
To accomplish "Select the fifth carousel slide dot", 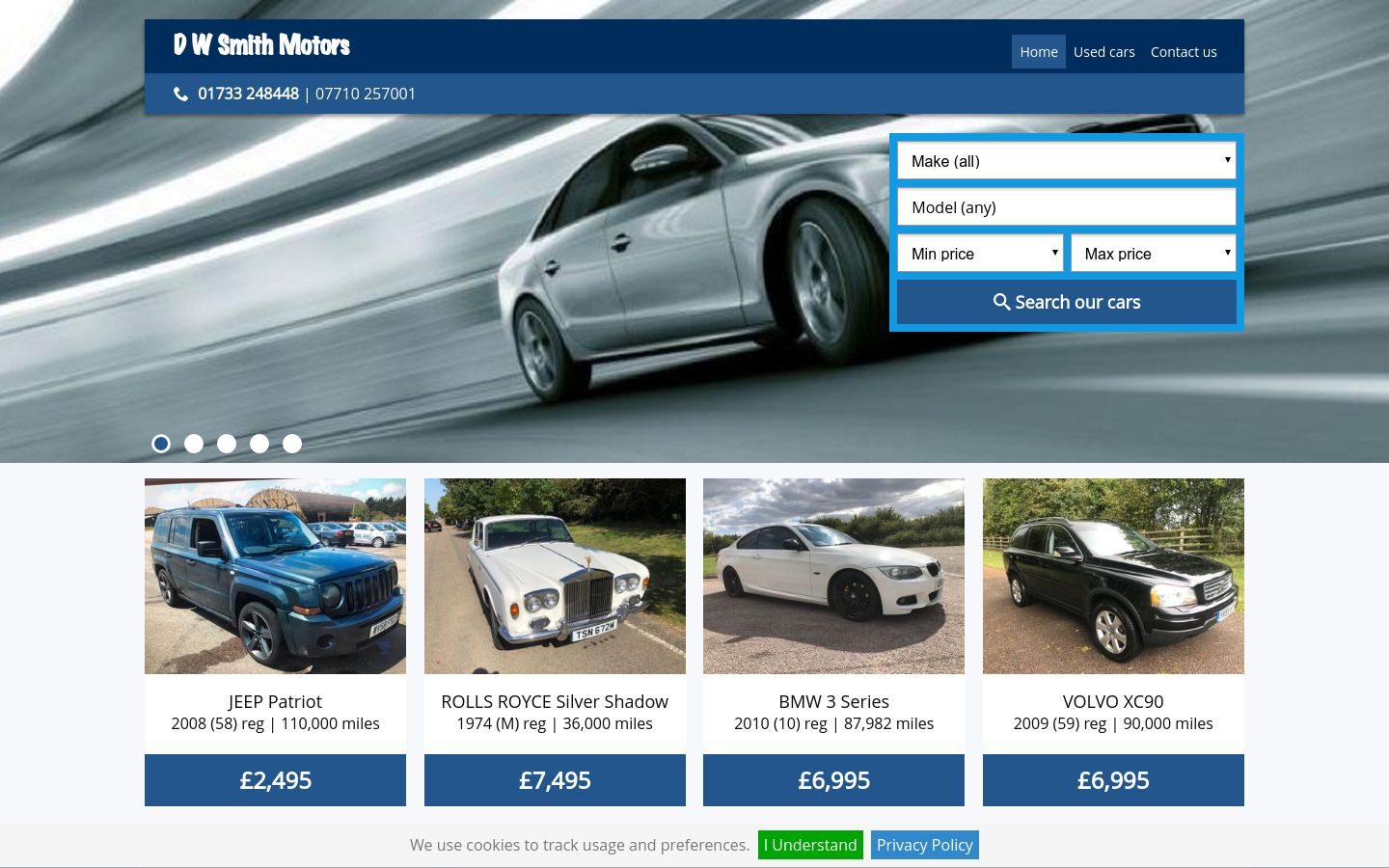I will point(292,444).
